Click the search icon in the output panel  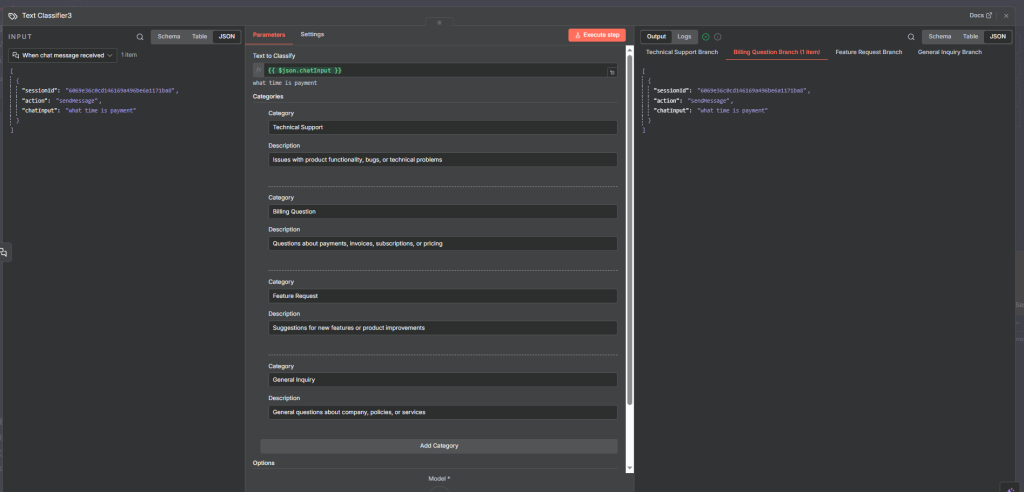point(911,36)
